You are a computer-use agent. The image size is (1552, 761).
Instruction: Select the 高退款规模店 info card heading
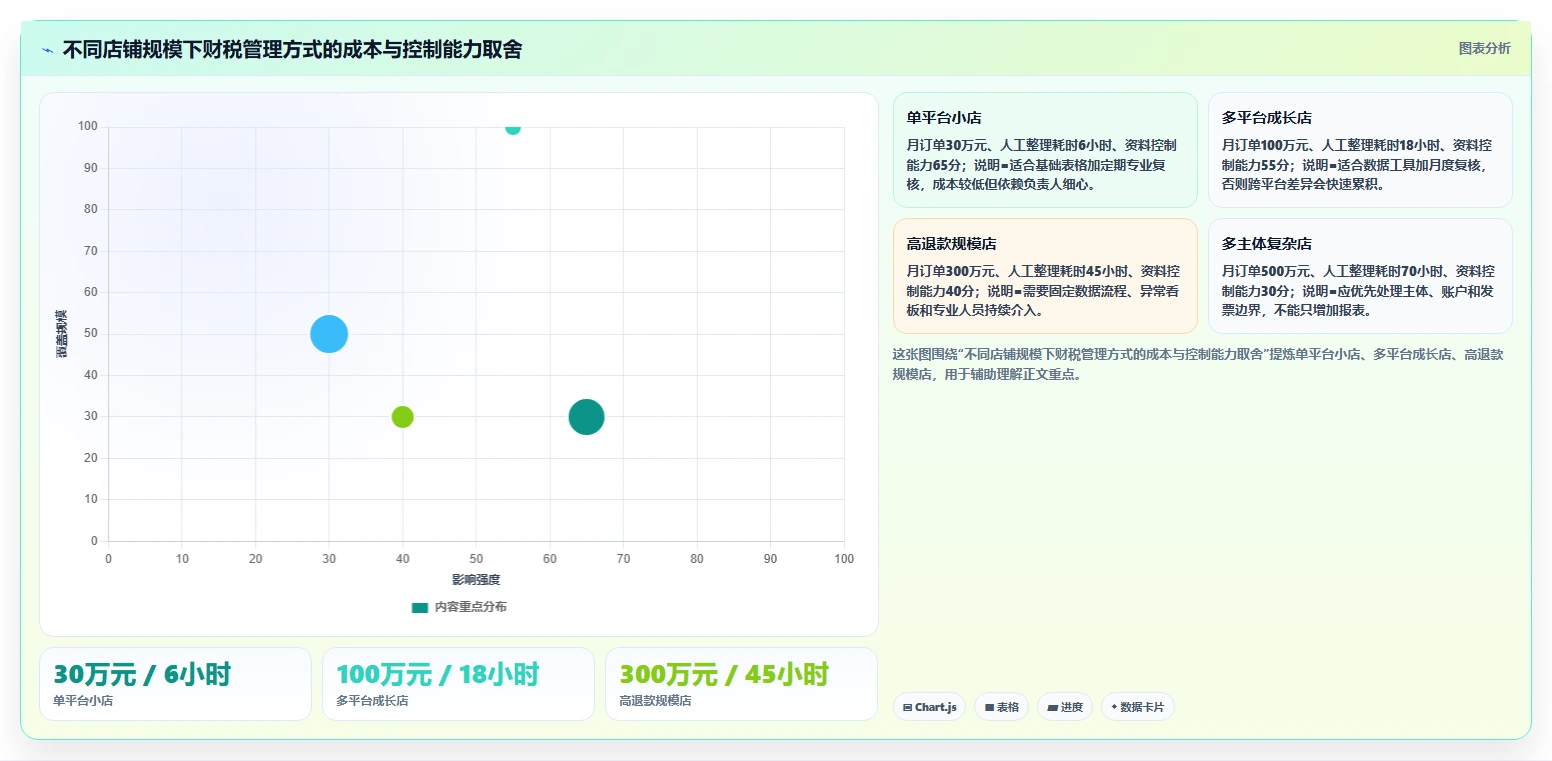pos(951,244)
